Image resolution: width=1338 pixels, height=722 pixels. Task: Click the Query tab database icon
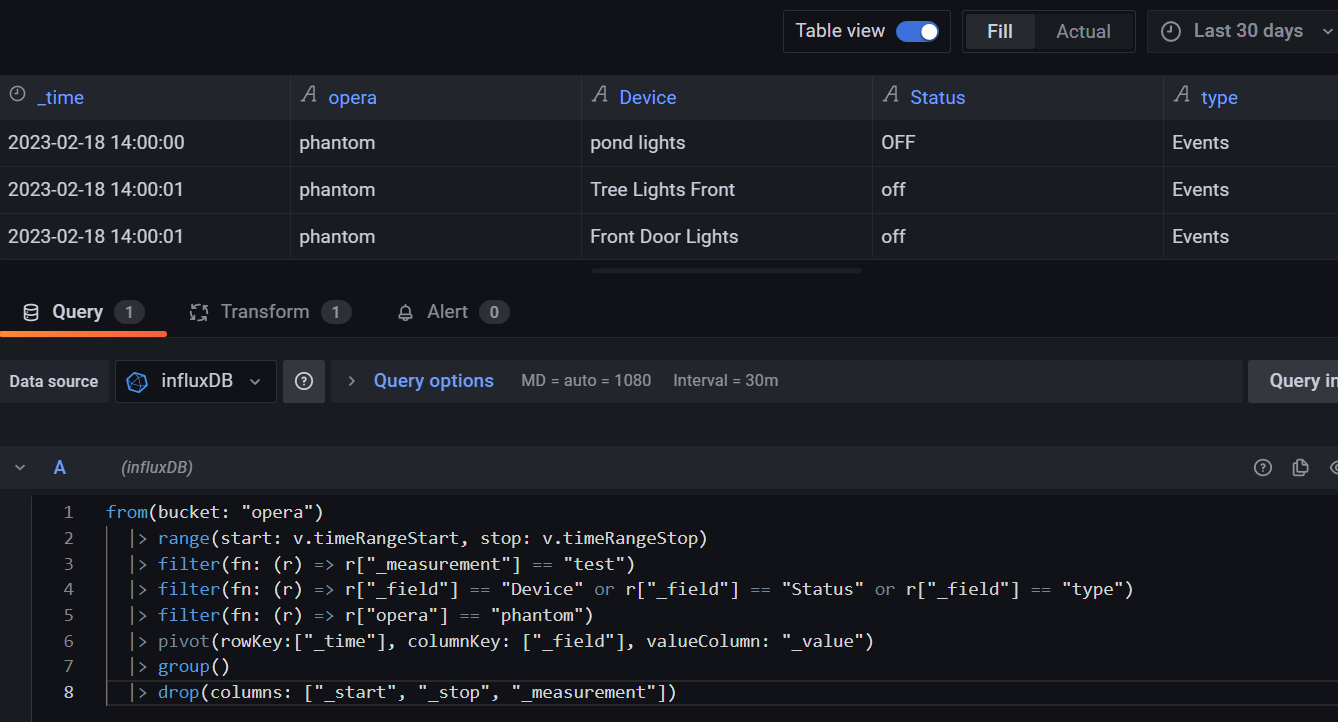[x=31, y=313]
